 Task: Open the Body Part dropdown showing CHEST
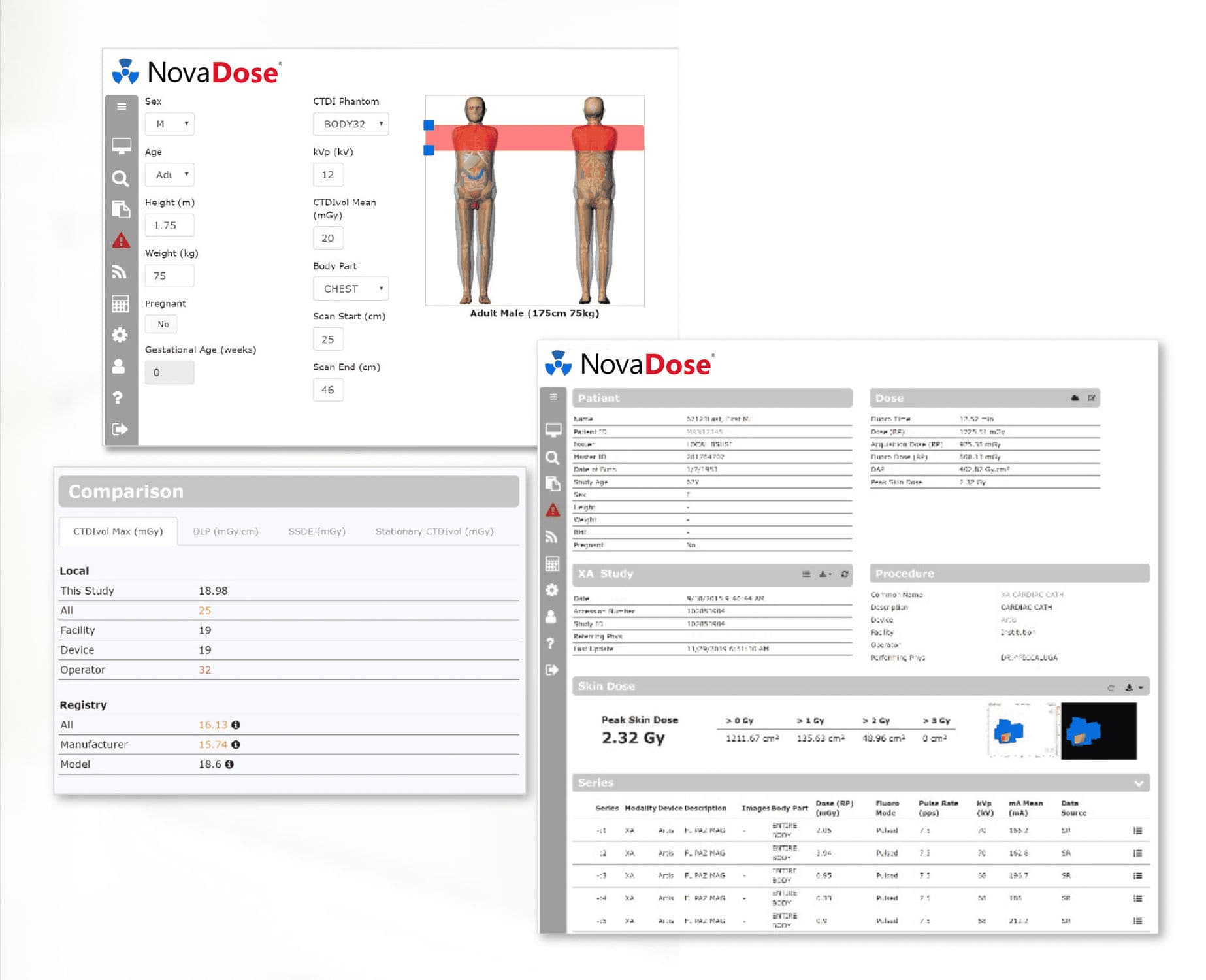[351, 288]
